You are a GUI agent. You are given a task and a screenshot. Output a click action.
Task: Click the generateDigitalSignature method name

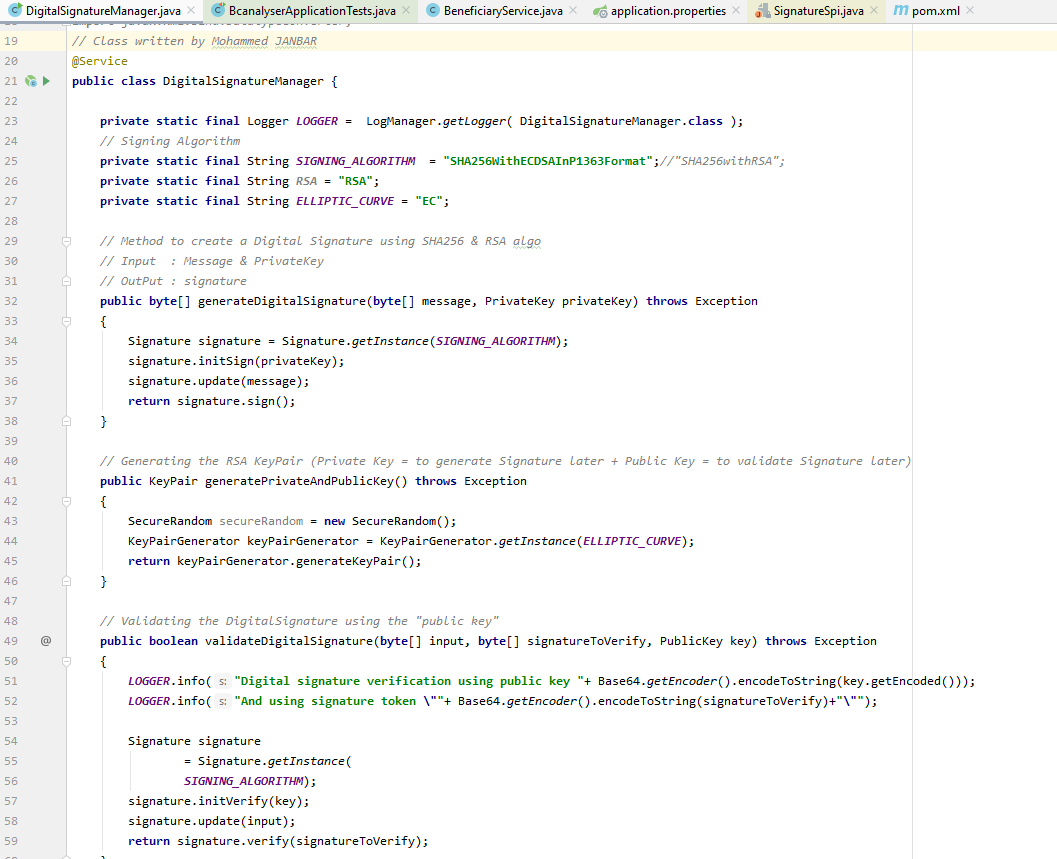click(282, 301)
